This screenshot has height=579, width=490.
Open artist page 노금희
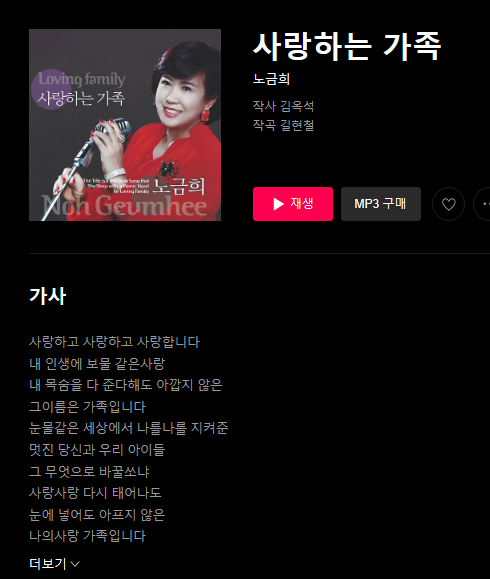271,79
